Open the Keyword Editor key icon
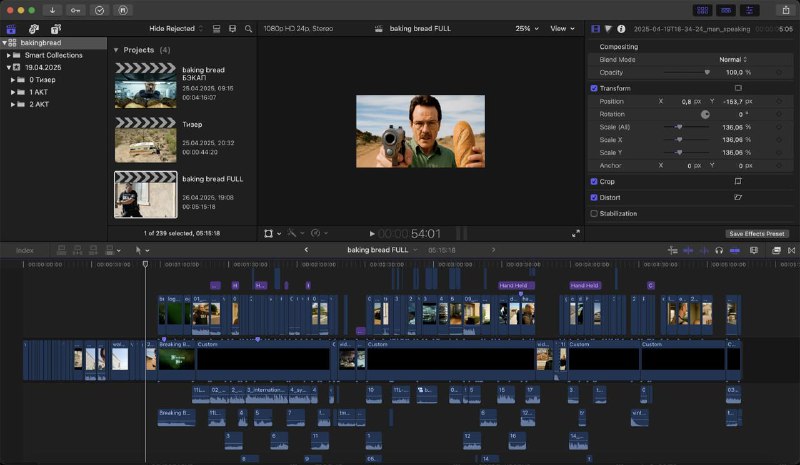This screenshot has width=800, height=465. tap(76, 10)
